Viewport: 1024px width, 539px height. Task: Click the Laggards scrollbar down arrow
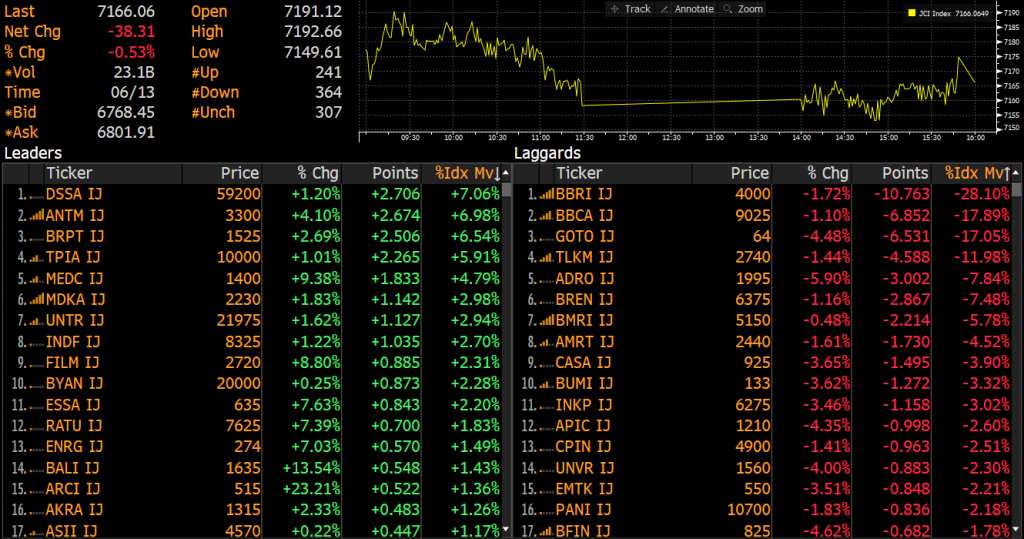coord(1016,529)
